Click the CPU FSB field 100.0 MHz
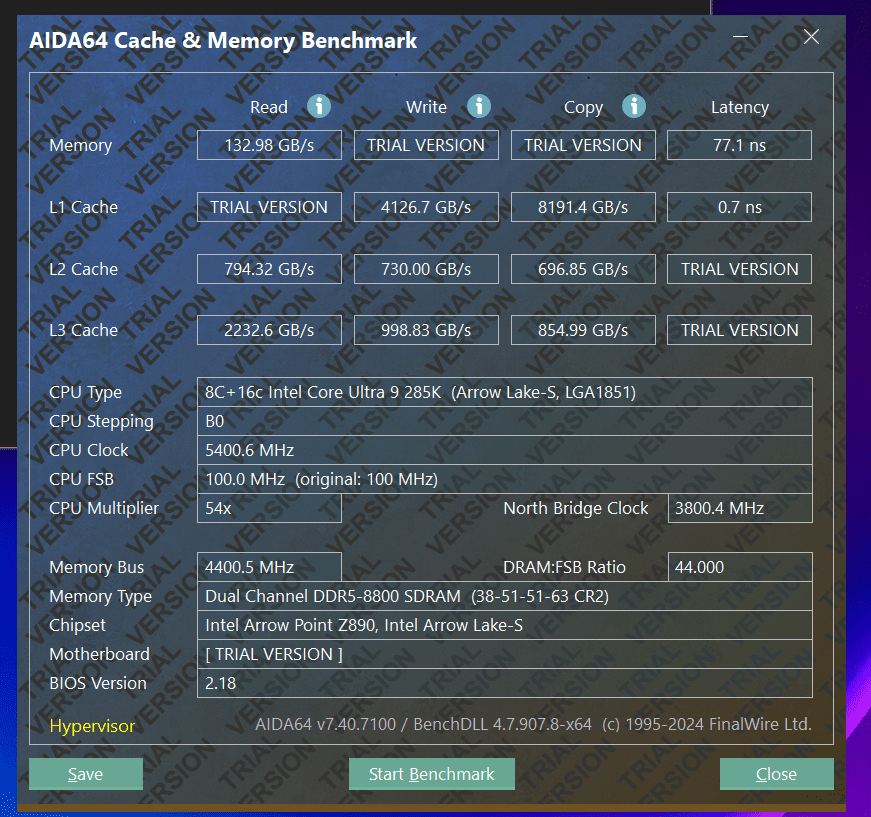 click(x=504, y=479)
